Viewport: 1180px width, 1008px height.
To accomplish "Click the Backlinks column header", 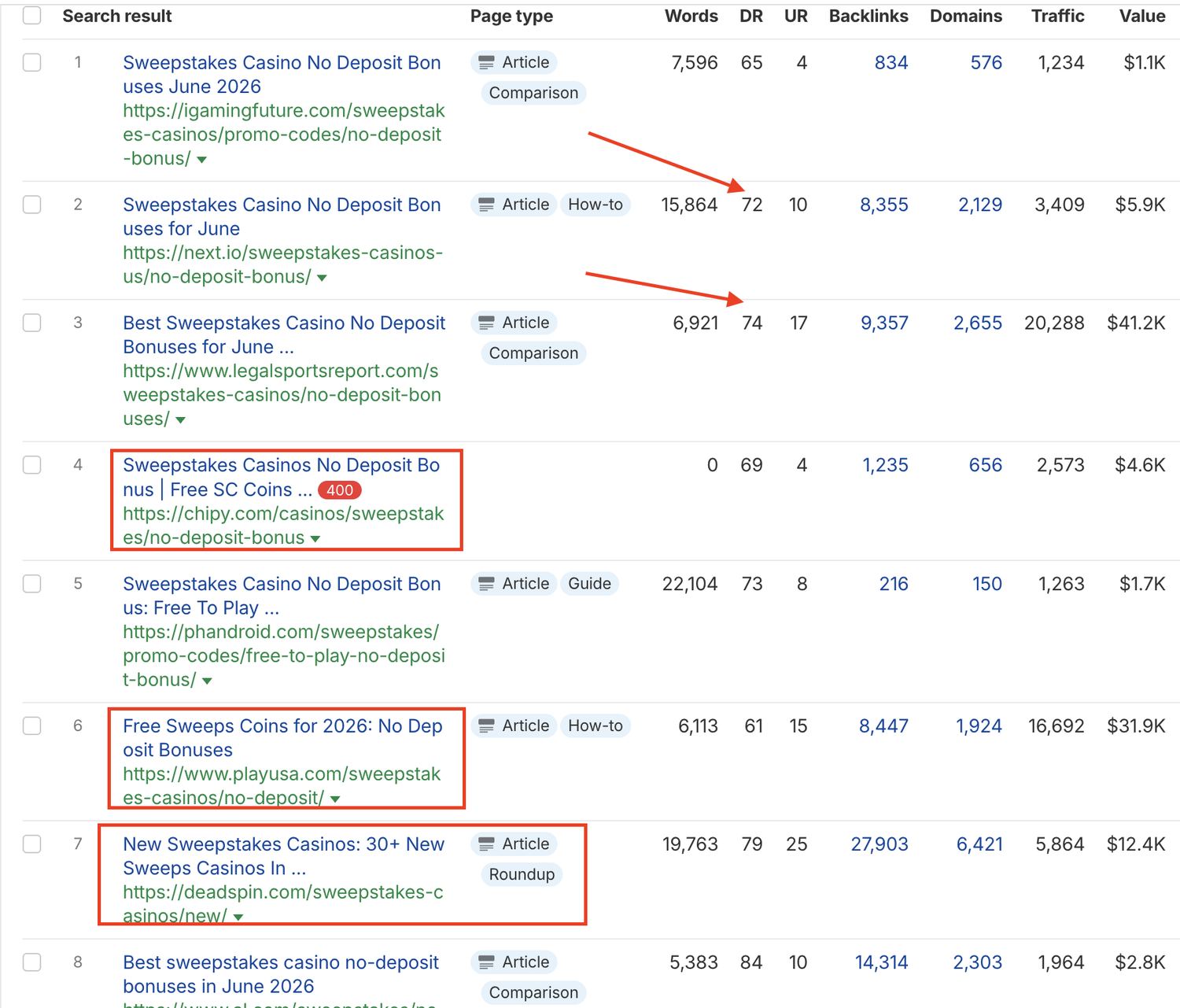I will (x=868, y=16).
